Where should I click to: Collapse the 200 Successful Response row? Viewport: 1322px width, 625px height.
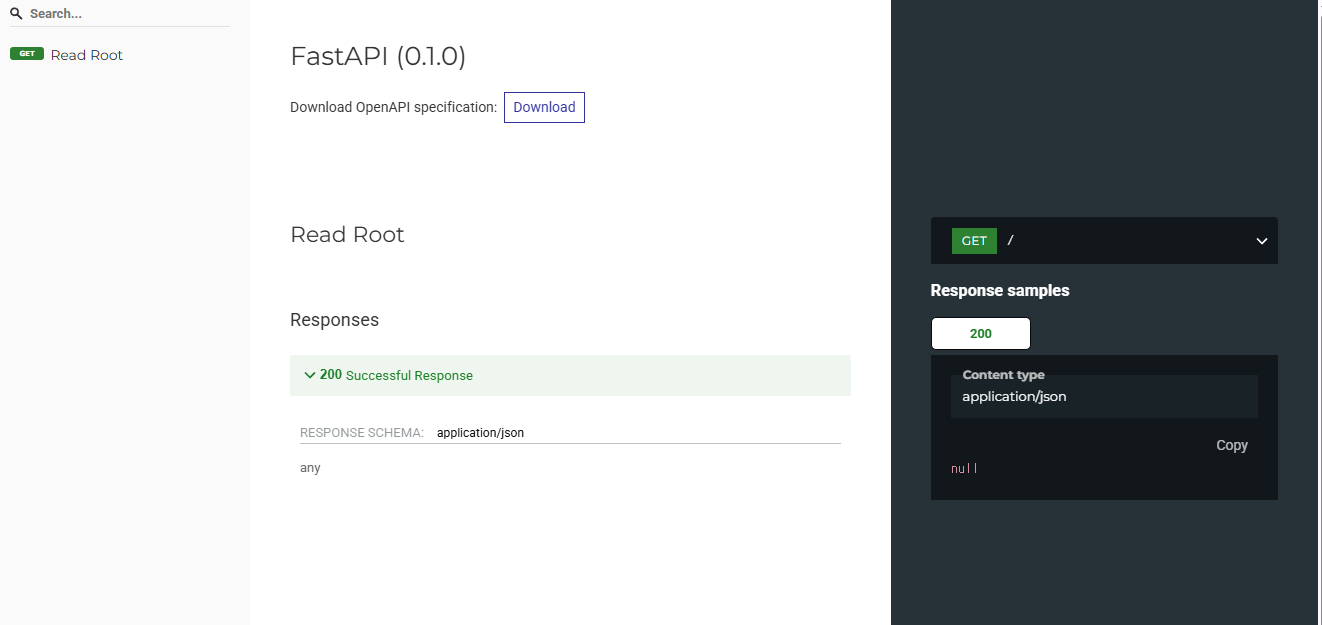[570, 375]
